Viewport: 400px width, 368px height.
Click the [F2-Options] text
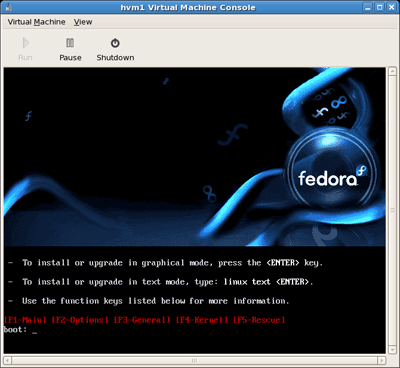pyautogui.click(x=80, y=320)
